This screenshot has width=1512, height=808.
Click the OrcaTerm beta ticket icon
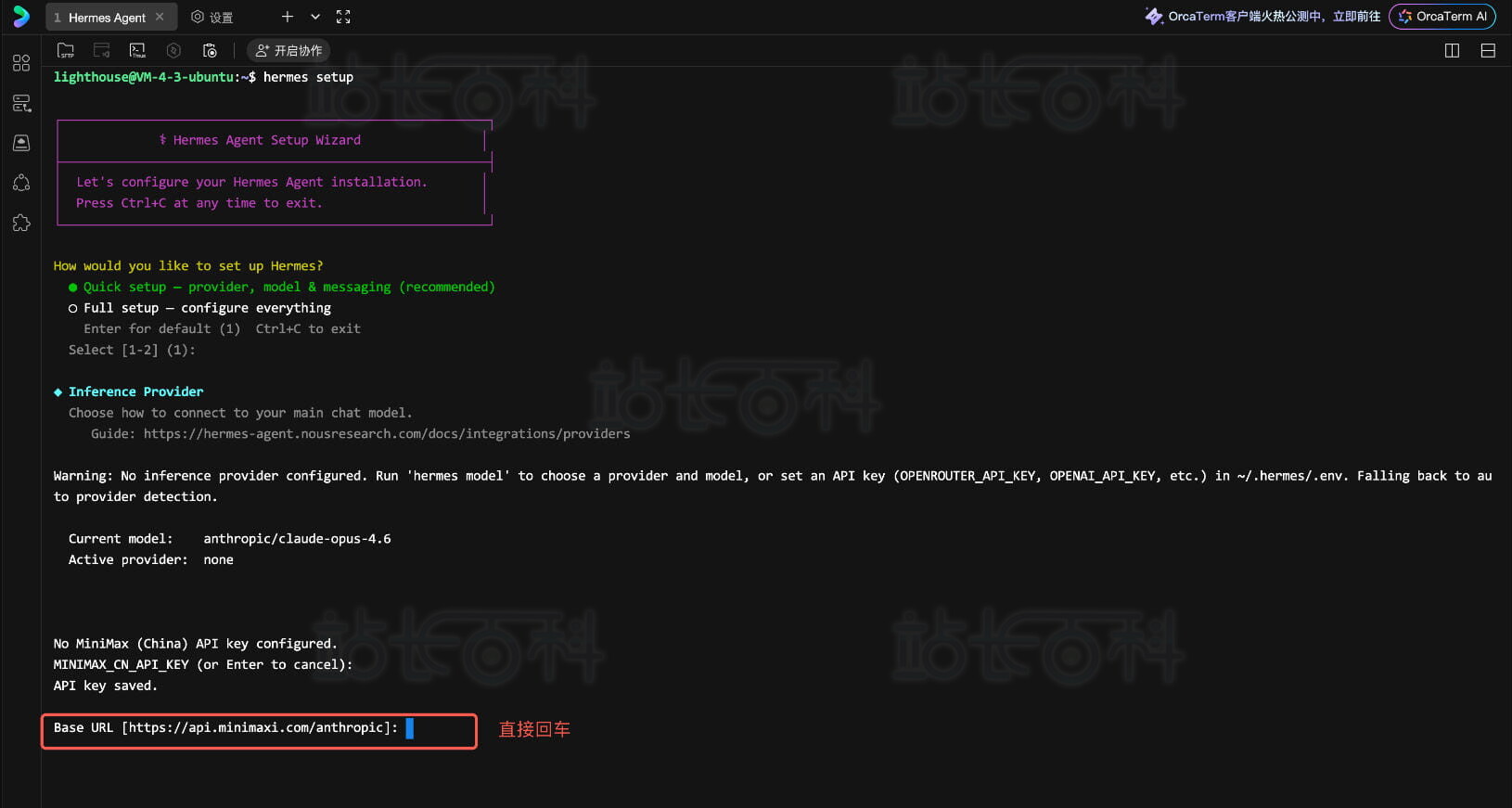(1154, 17)
